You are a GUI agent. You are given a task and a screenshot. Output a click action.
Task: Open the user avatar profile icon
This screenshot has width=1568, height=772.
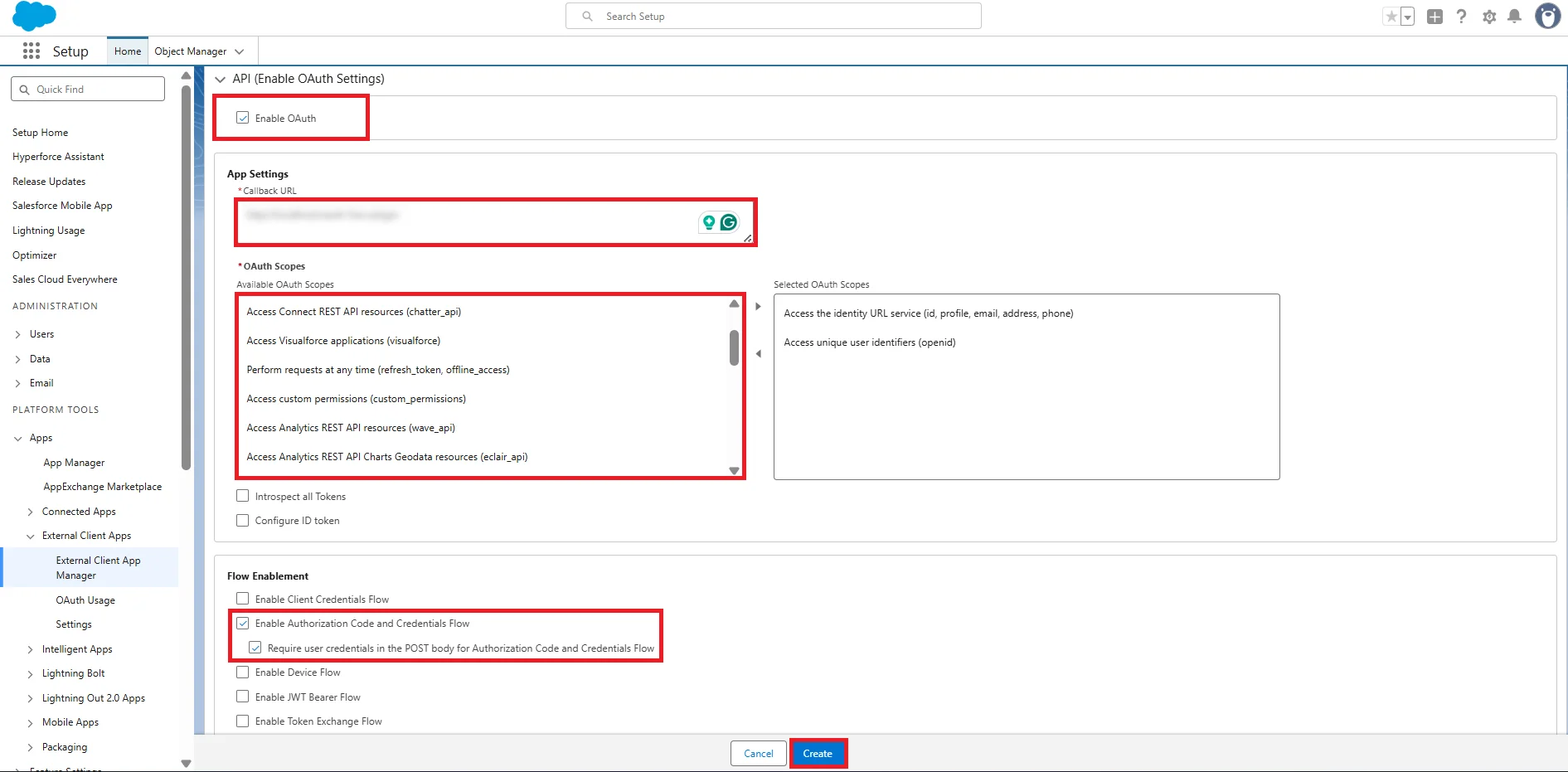point(1547,16)
